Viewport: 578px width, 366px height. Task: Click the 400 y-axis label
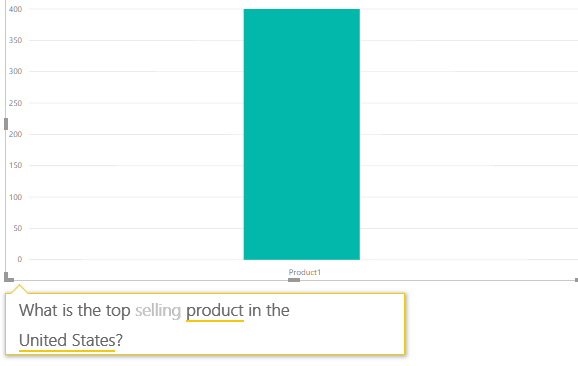click(15, 9)
